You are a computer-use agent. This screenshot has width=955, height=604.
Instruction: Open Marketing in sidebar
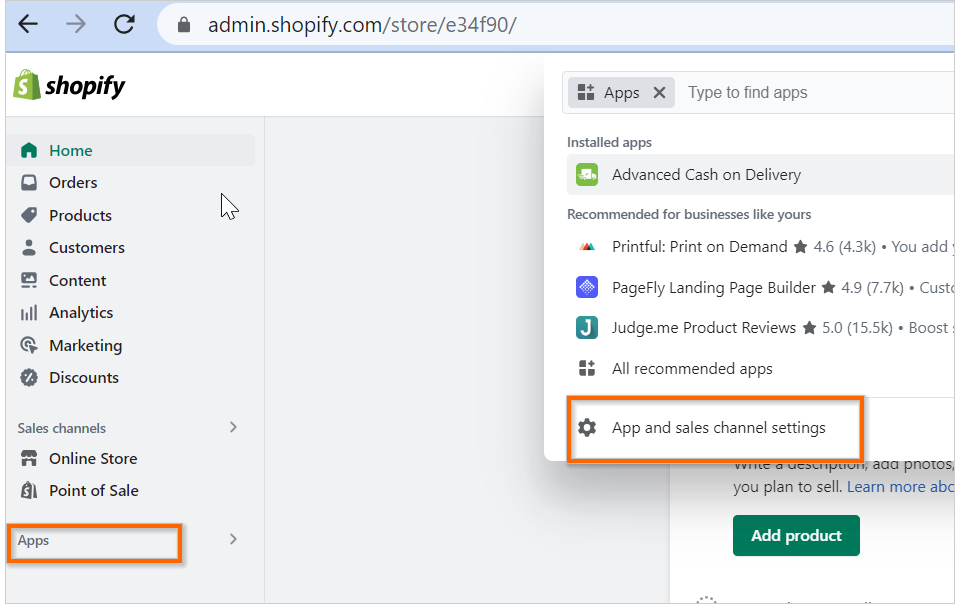[85, 346]
